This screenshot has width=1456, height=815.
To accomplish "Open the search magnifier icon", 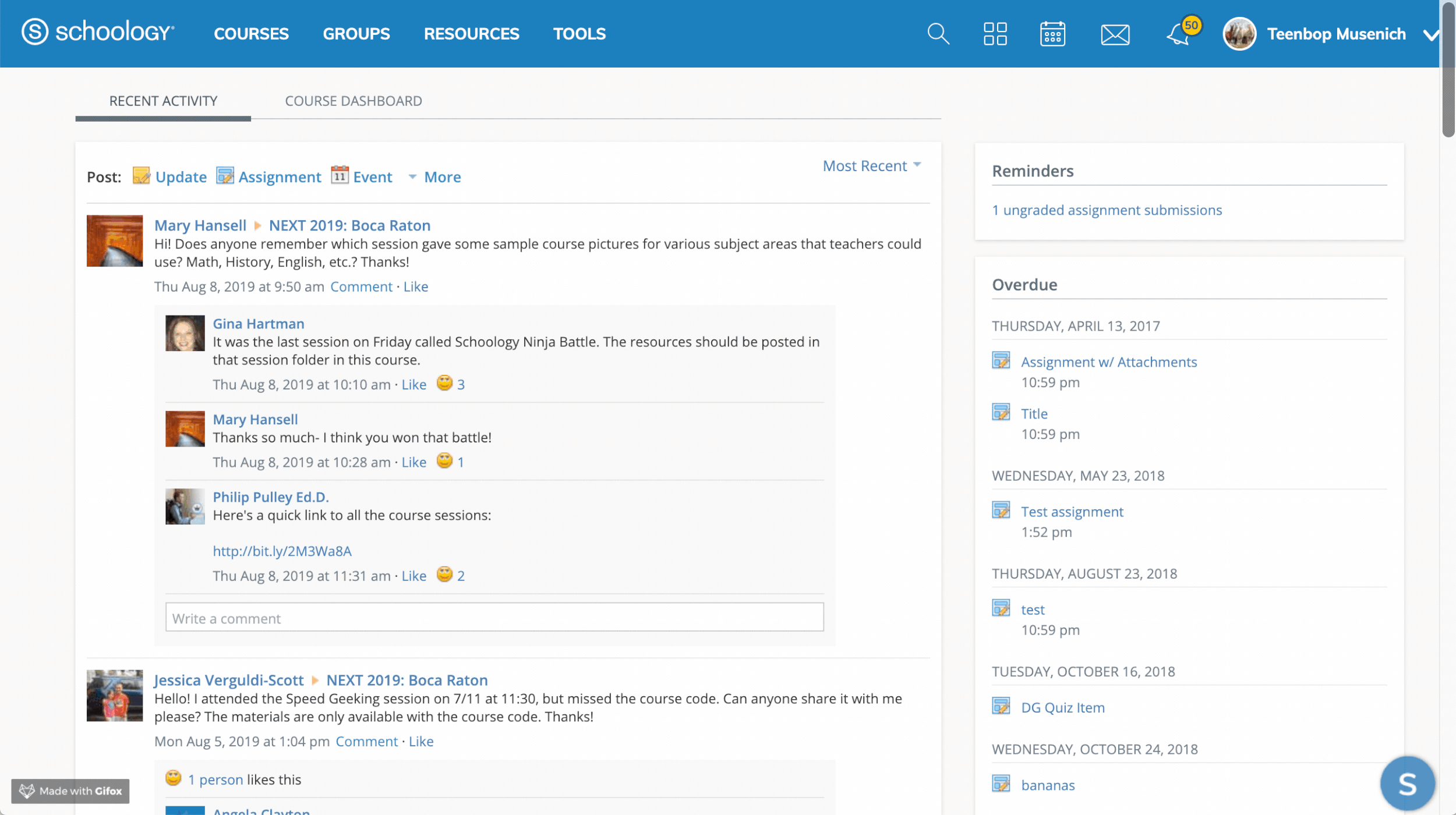I will (938, 34).
